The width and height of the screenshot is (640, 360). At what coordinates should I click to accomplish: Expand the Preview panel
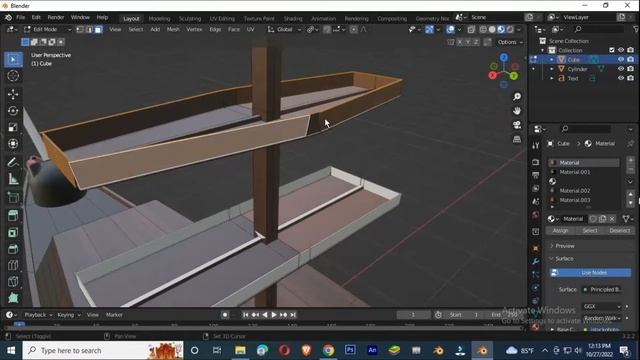(564, 246)
